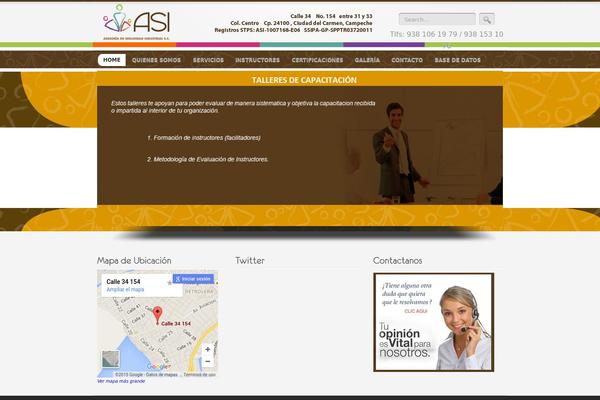
Task: Click the CLIC AQUI link in contact banner
Action: [x=416, y=311]
